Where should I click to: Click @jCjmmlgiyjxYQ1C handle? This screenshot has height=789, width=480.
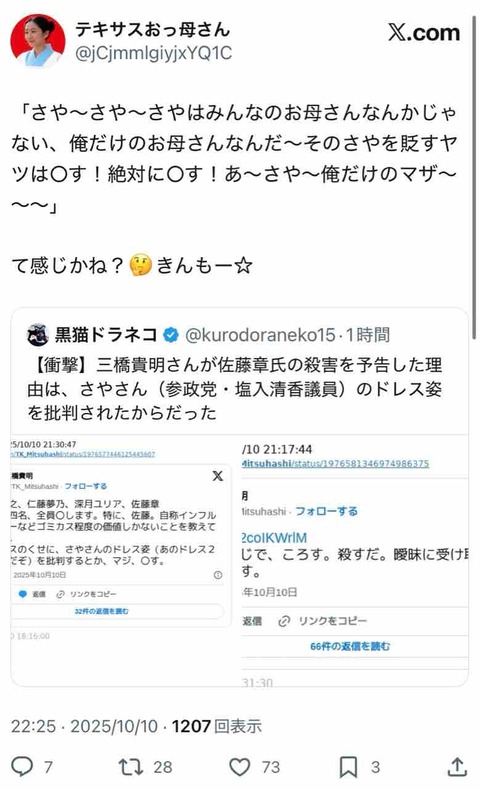point(153,53)
